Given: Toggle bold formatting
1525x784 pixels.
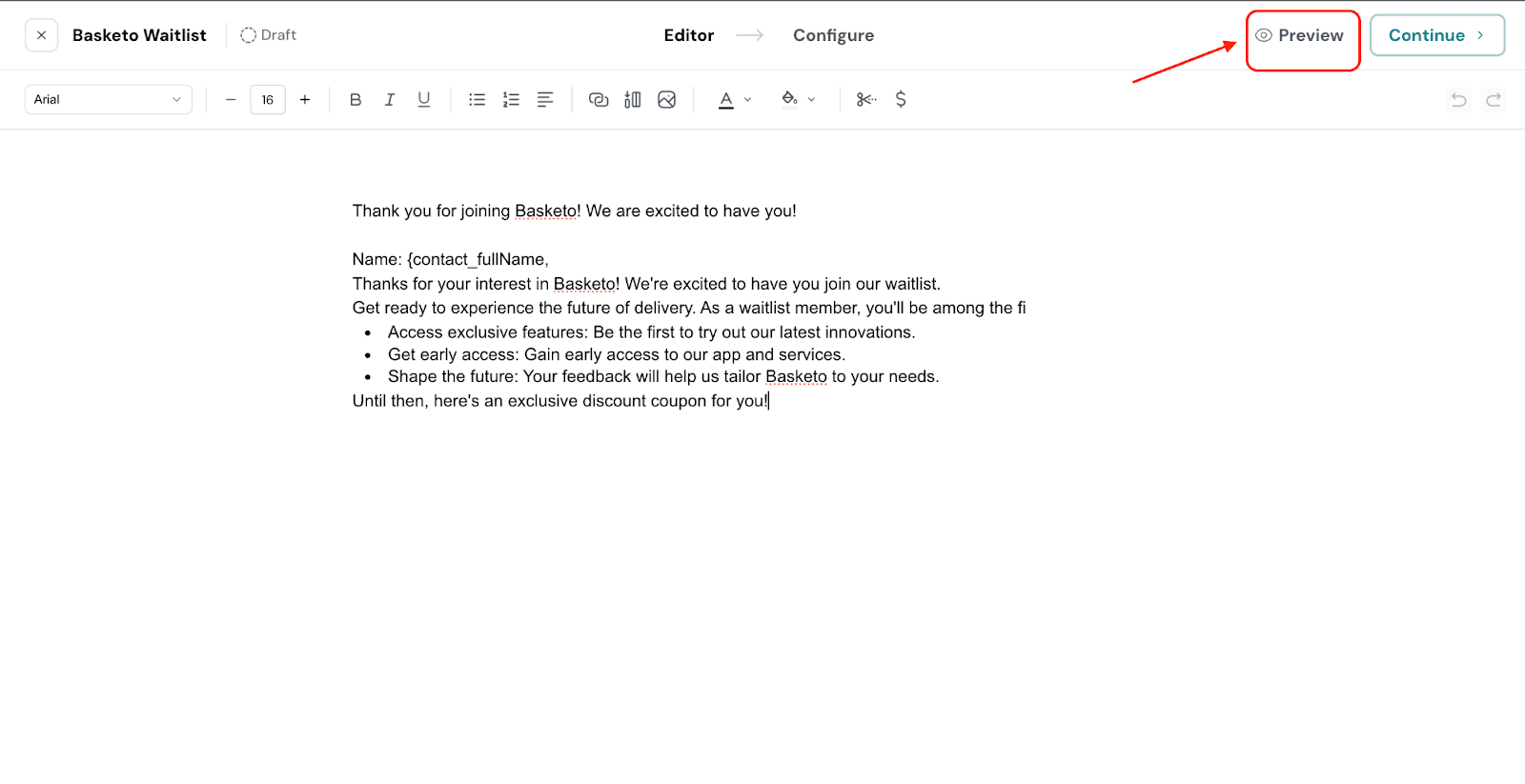Looking at the screenshot, I should coord(356,99).
